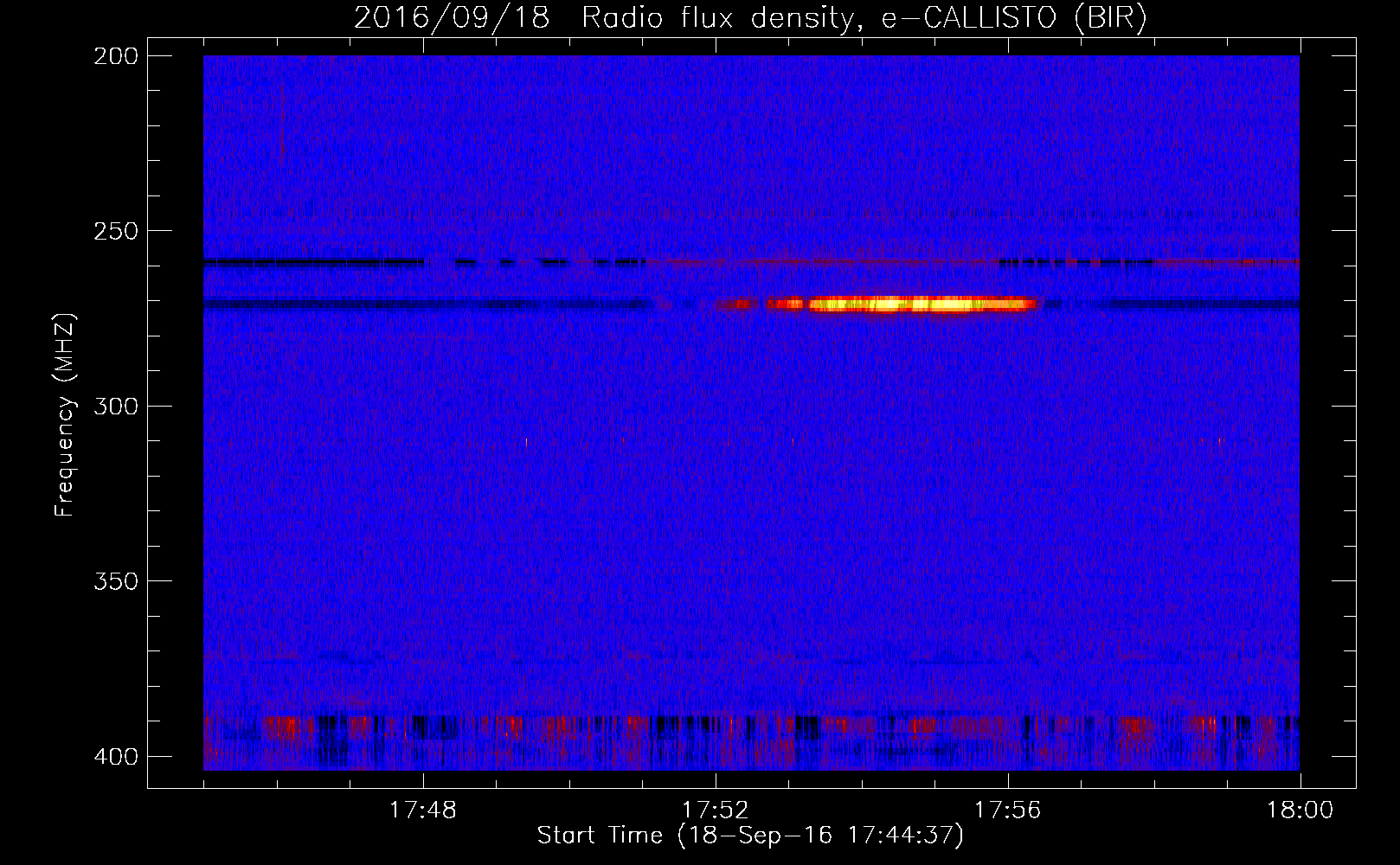Select the 250 frequency tick label
Viewport: 1400px width, 865px height.
[115, 231]
